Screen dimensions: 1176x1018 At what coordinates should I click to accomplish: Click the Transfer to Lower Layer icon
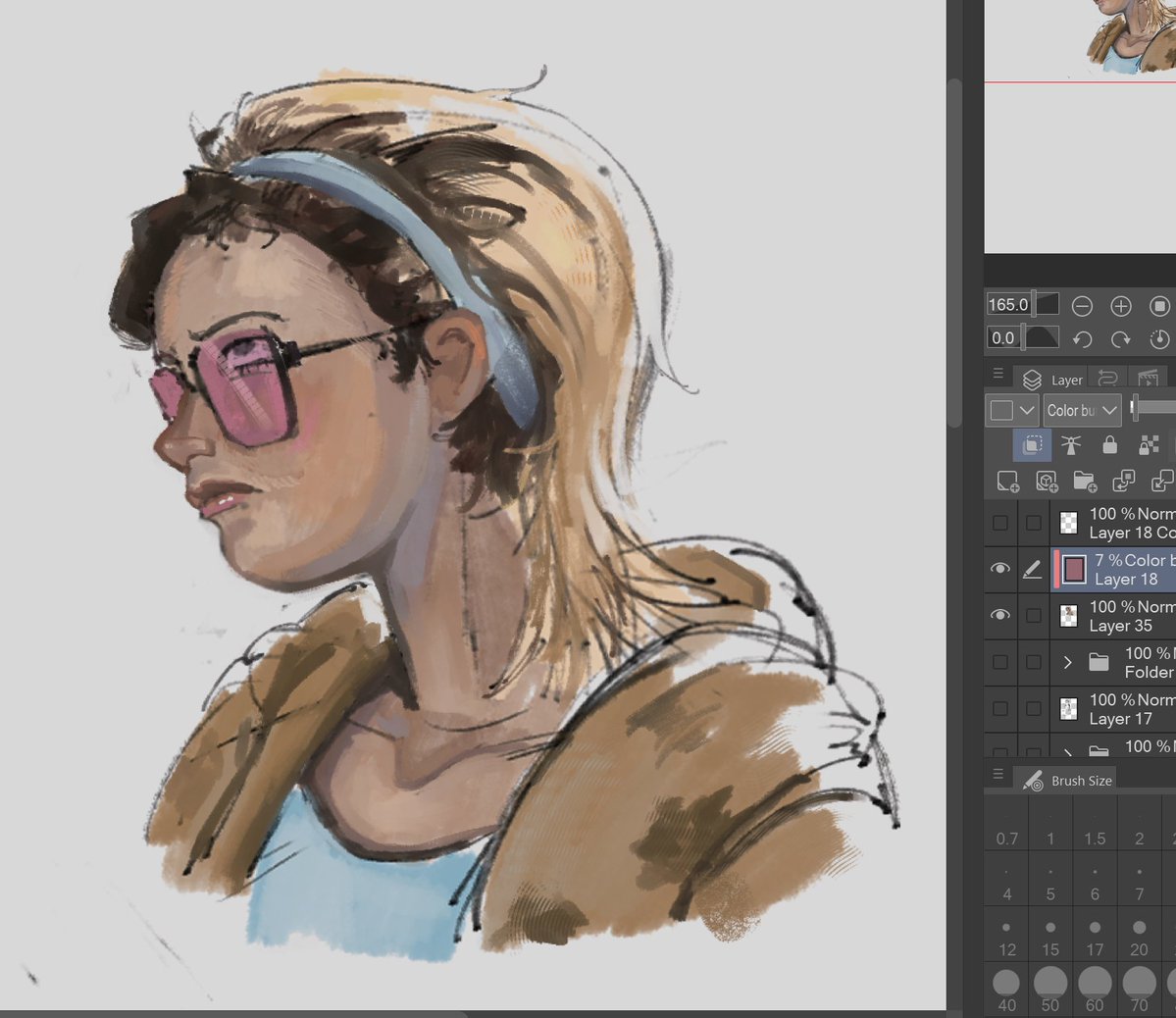click(x=1123, y=481)
